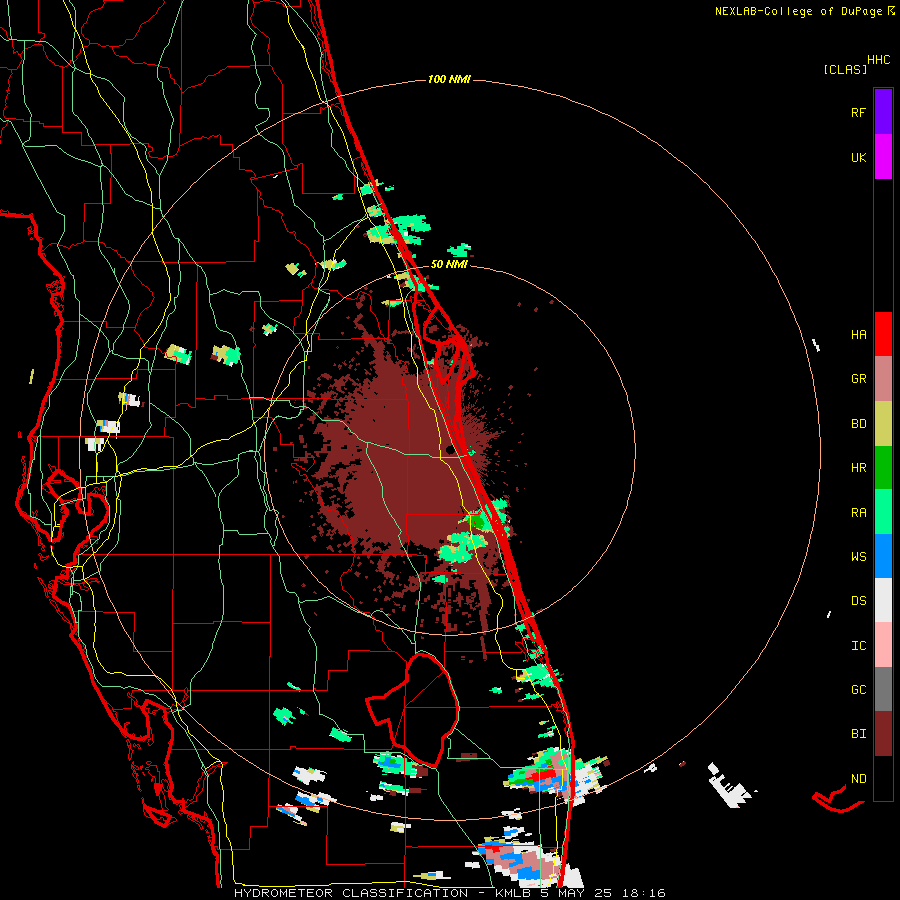Viewport: 900px width, 900px height.
Task: Click the BI dark red legend swatch
Action: point(883,734)
